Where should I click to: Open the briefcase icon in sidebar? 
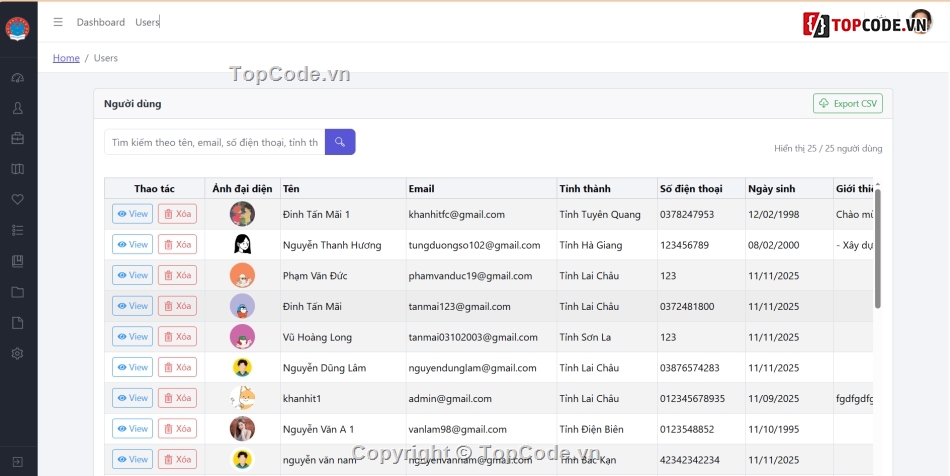[18, 139]
